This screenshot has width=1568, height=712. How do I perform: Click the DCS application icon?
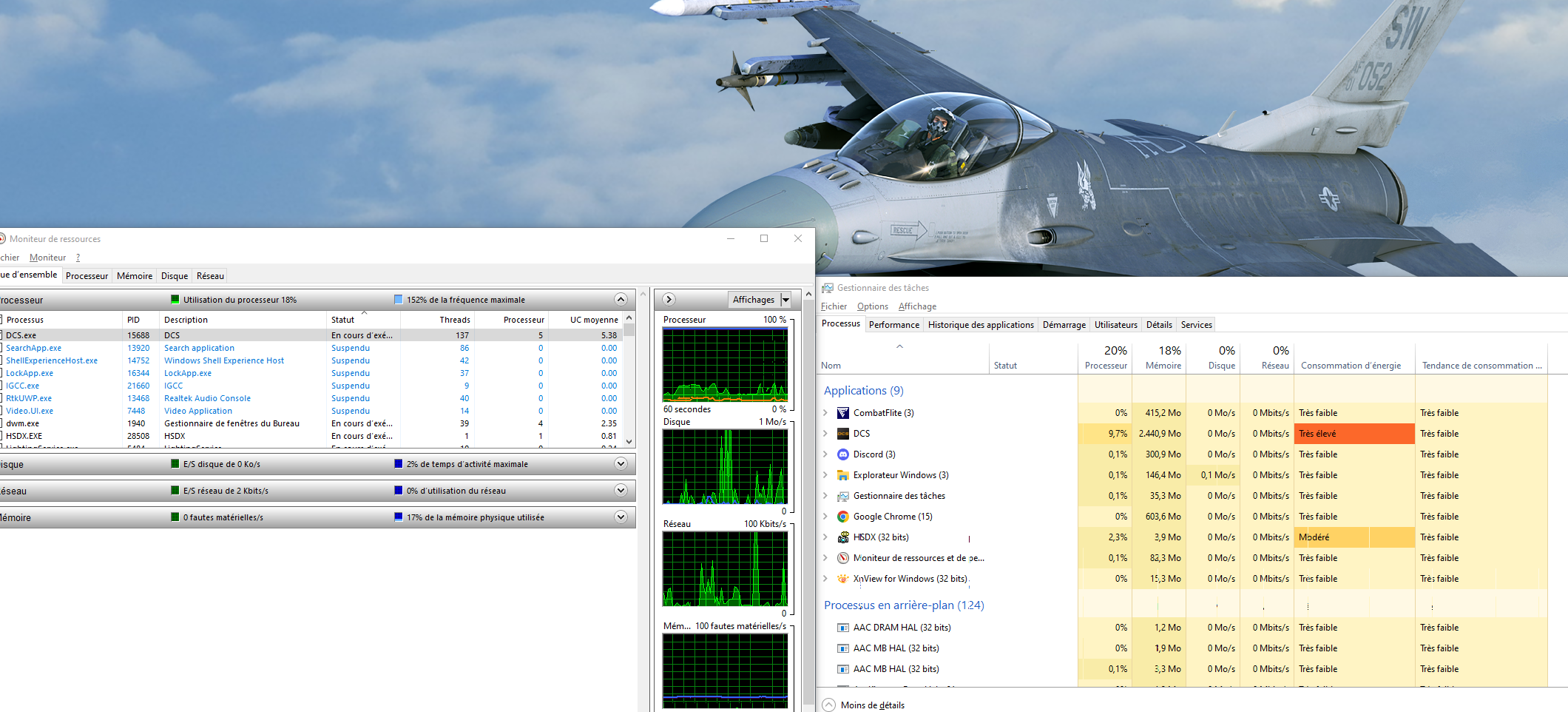tap(843, 434)
